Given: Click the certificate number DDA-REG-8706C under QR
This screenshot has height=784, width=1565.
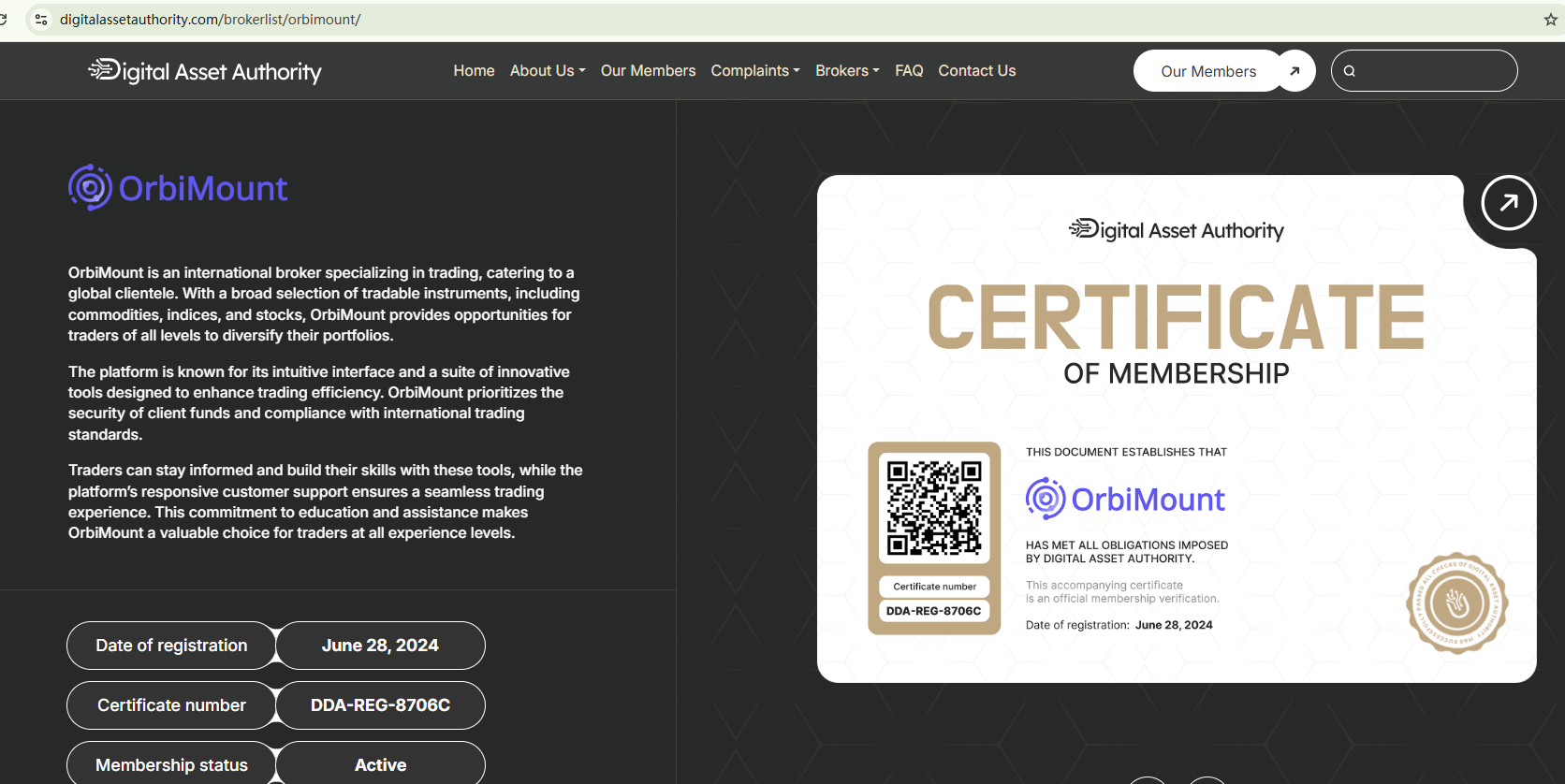Looking at the screenshot, I should (934, 611).
